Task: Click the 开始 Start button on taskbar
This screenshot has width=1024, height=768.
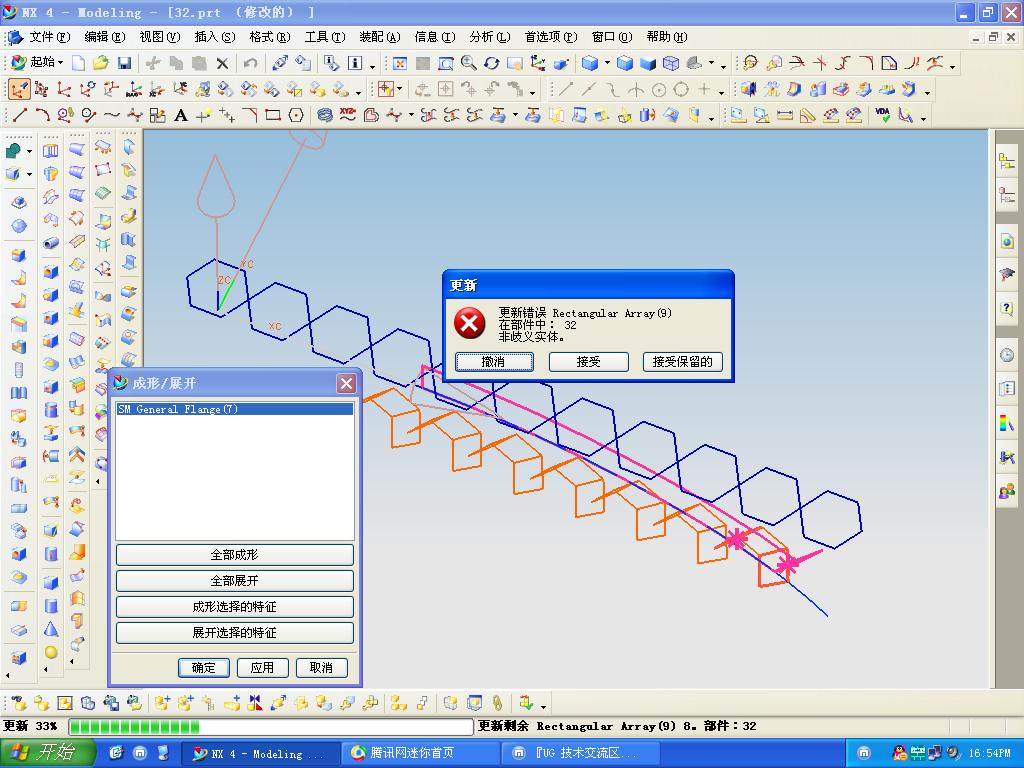Action: (47, 752)
